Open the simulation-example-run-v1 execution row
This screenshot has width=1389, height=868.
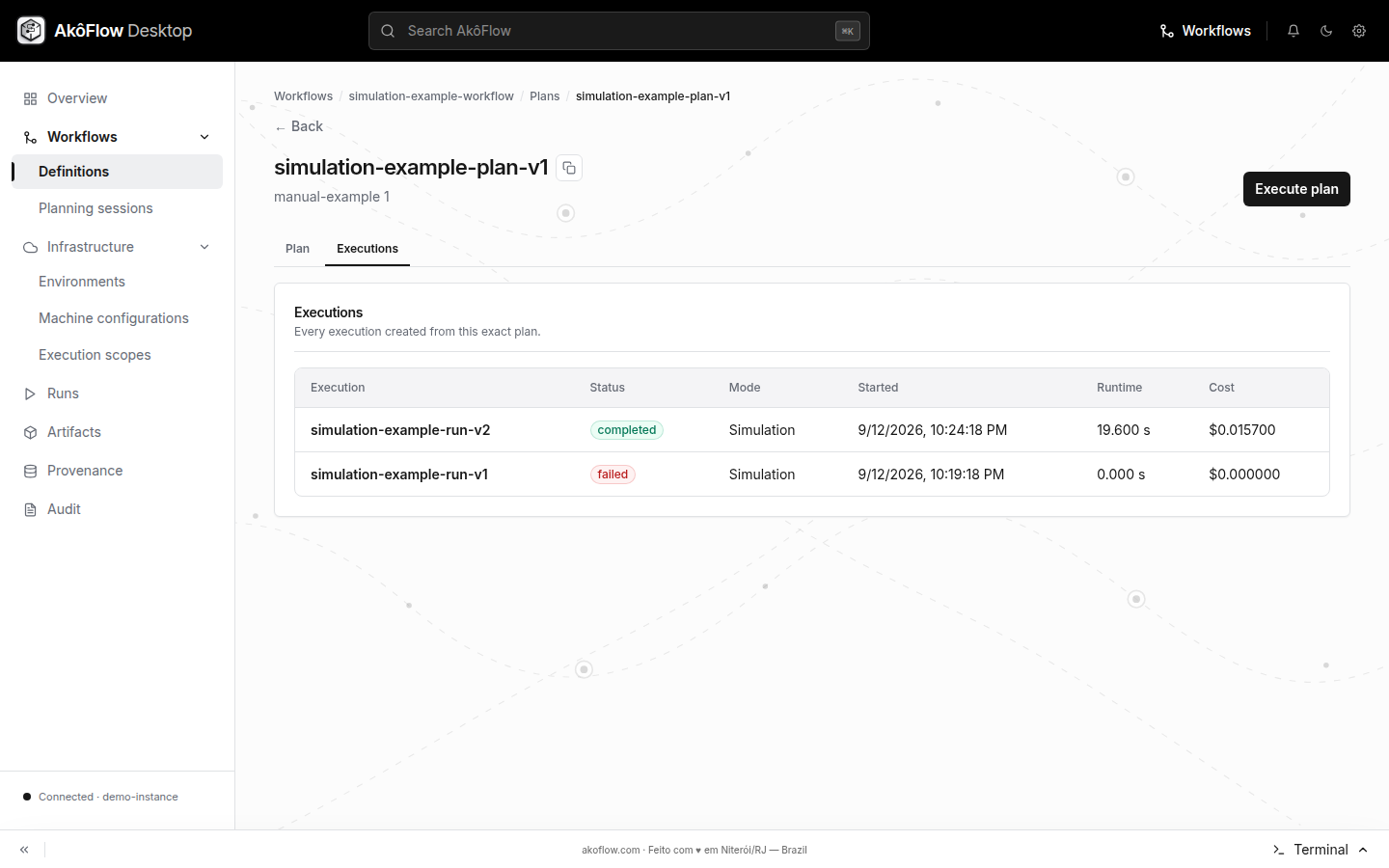[x=812, y=475]
